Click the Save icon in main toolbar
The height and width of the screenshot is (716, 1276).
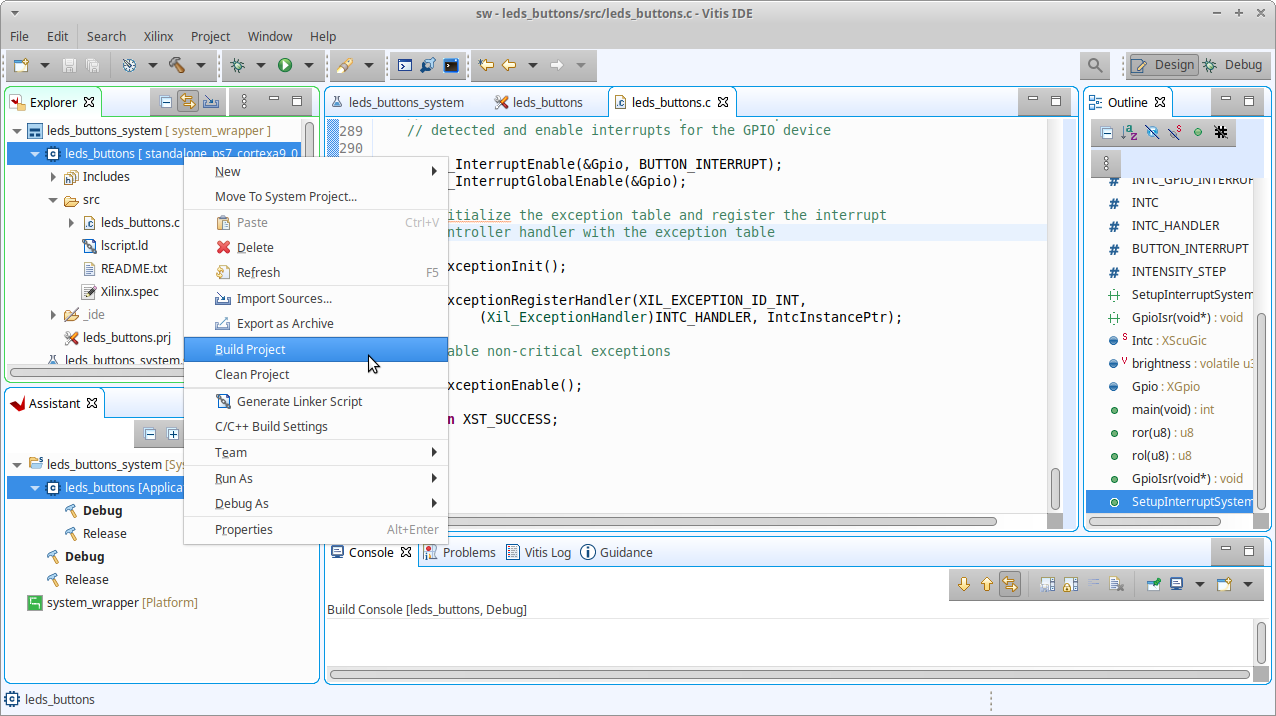(70, 65)
